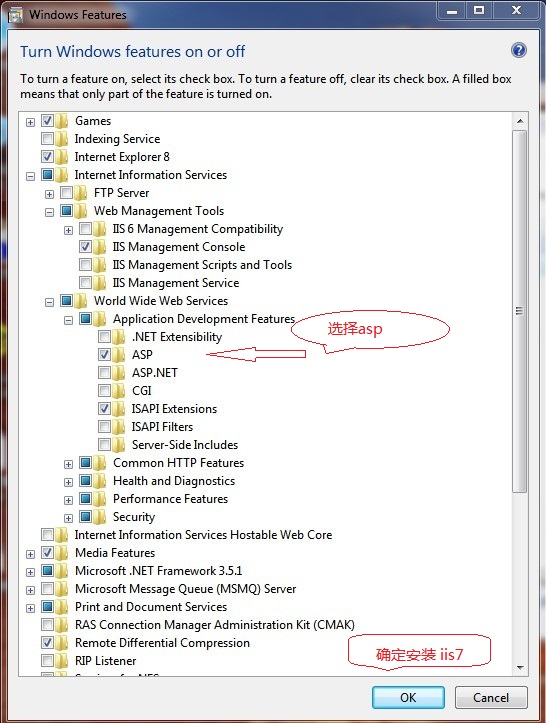Enable the ASP.NET checkbox

click(104, 372)
